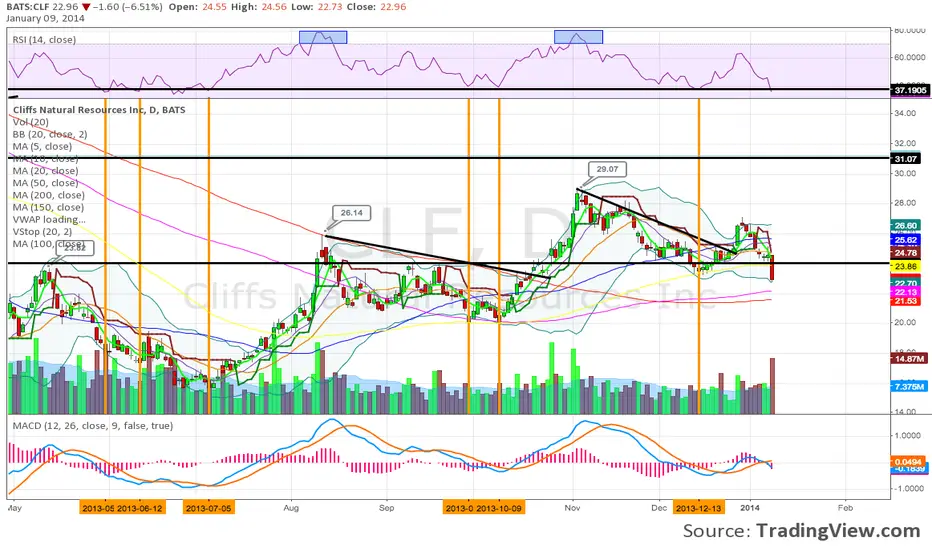
Task: Click the 'Sep' time axis label
Action: coord(387,508)
